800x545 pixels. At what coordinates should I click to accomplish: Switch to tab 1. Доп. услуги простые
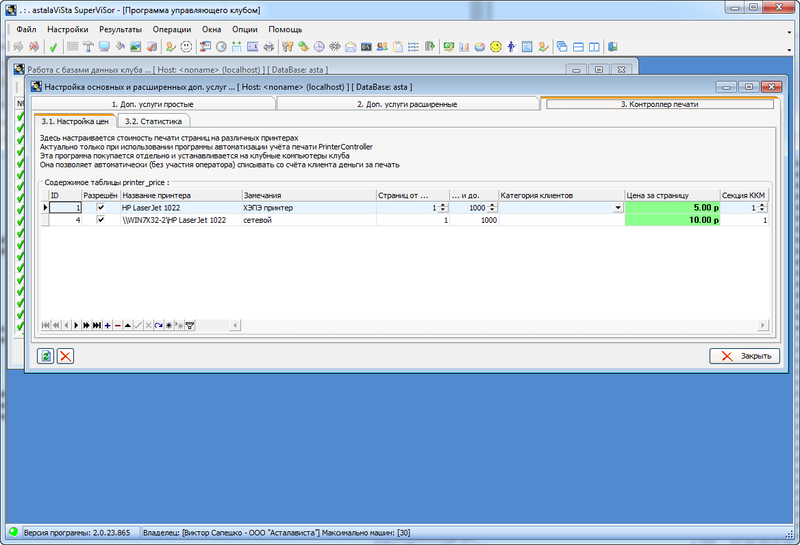(x=153, y=104)
